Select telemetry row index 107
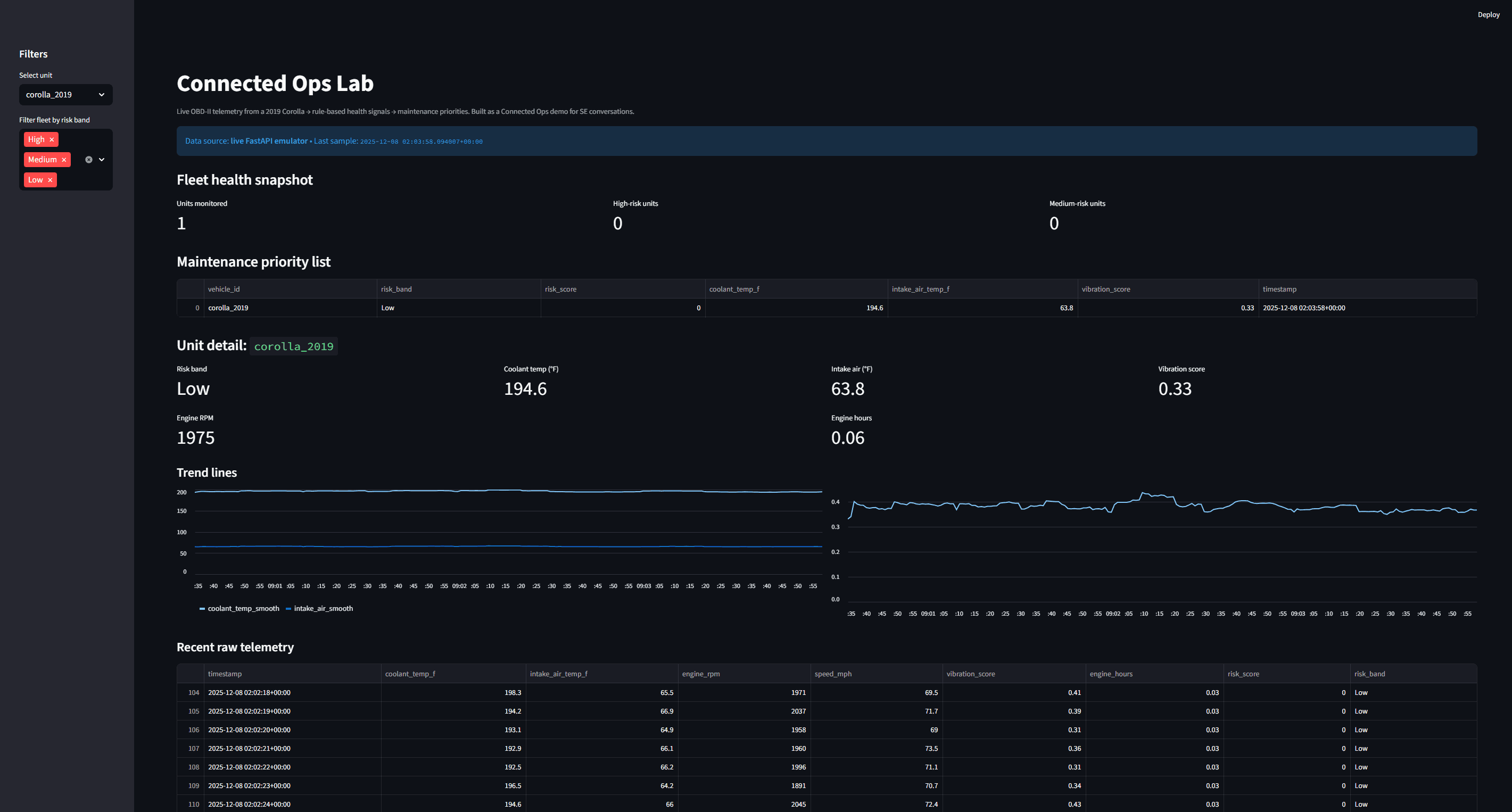Viewport: 1512px width, 812px height. click(194, 749)
